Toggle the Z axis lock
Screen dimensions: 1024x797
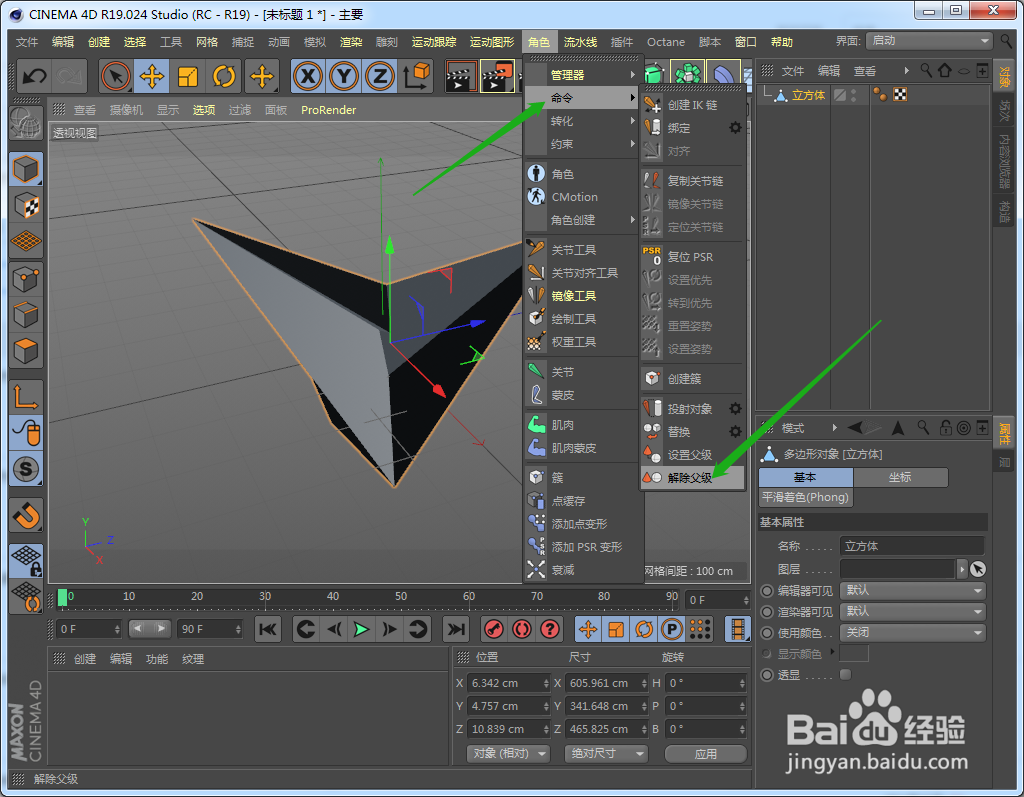(380, 76)
